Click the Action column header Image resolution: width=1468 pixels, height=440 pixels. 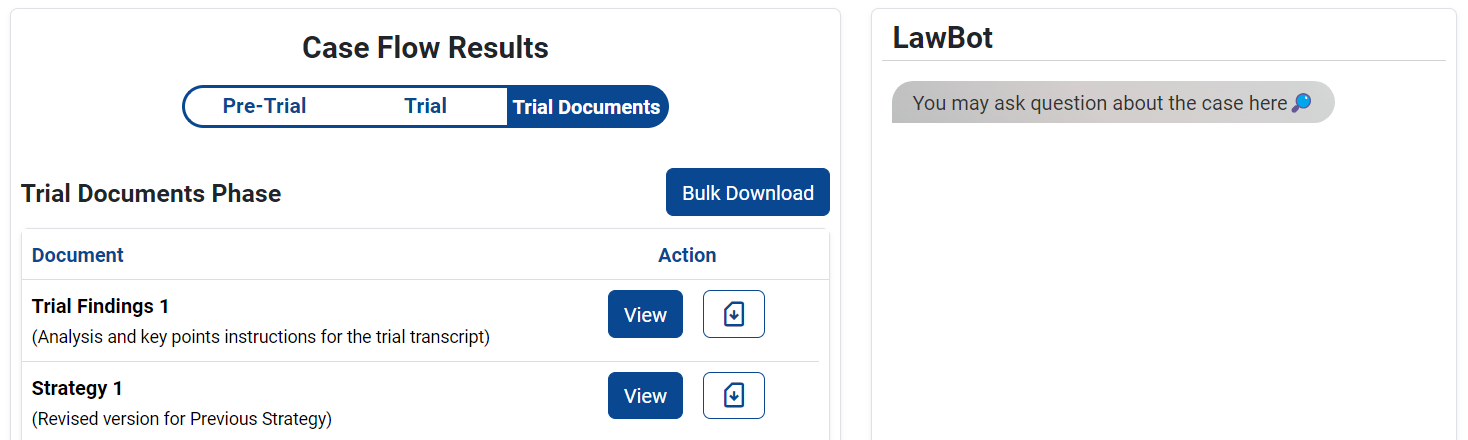[x=687, y=255]
